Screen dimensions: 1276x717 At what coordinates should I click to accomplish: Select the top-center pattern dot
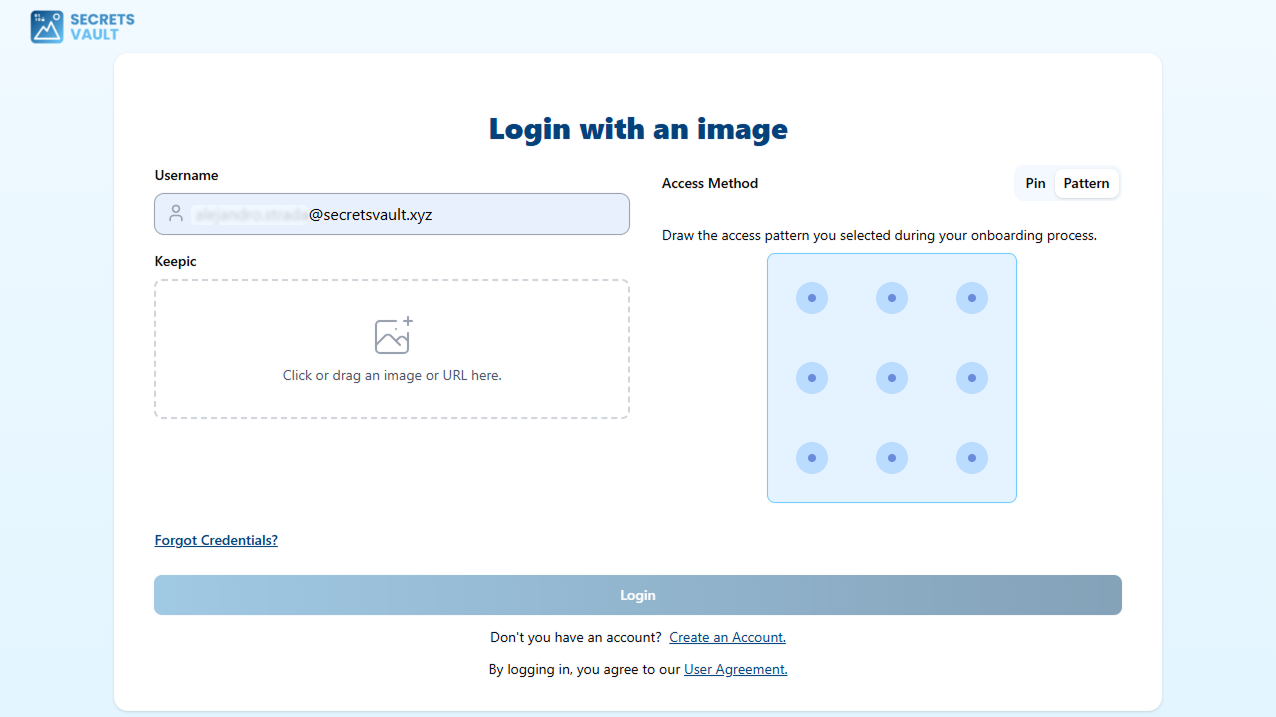(892, 298)
